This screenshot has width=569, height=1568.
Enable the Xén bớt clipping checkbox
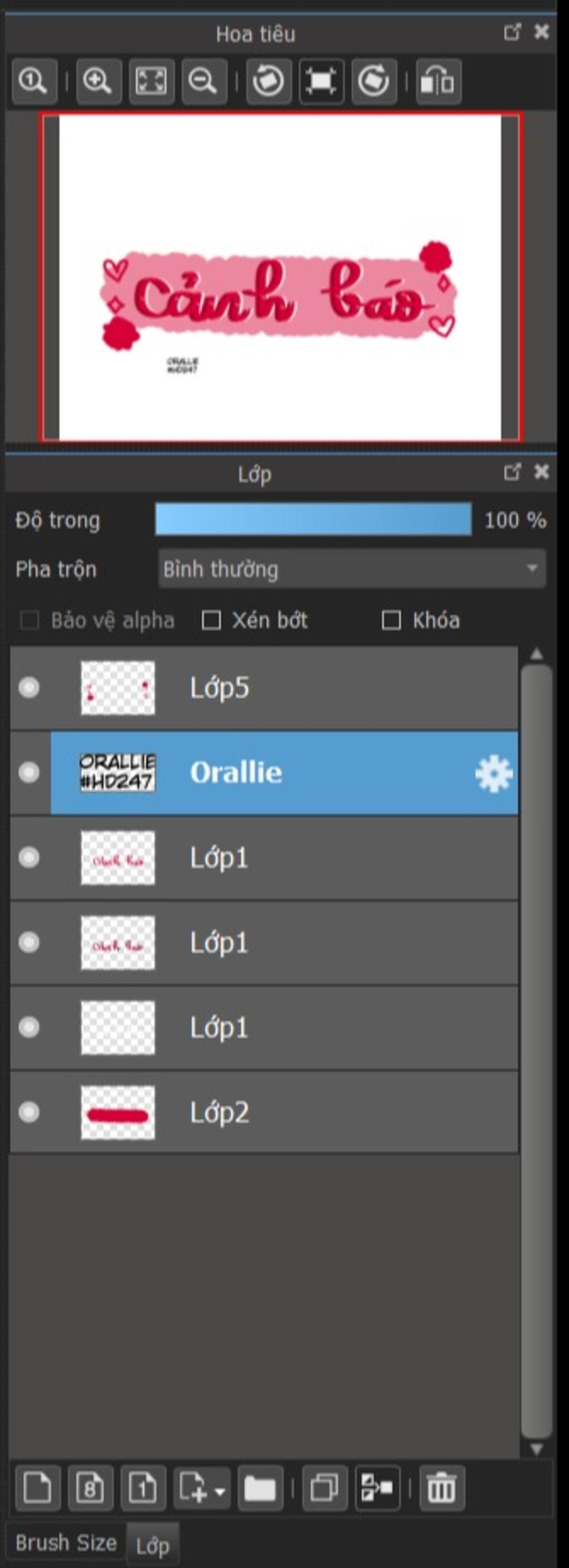point(211,620)
